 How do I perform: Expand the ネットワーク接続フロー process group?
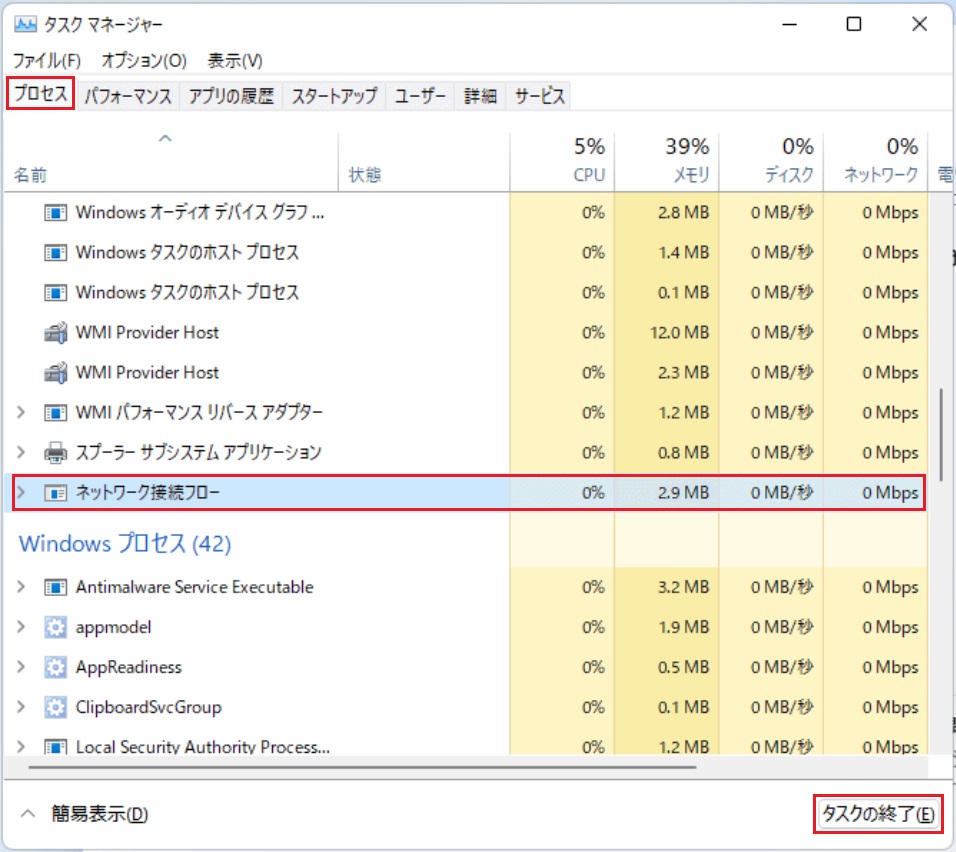pyautogui.click(x=21, y=493)
